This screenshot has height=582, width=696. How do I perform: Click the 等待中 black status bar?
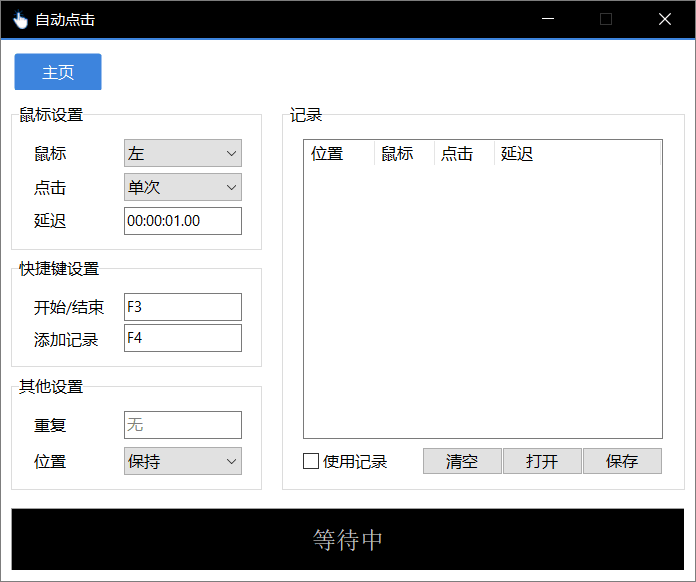[x=347, y=540]
